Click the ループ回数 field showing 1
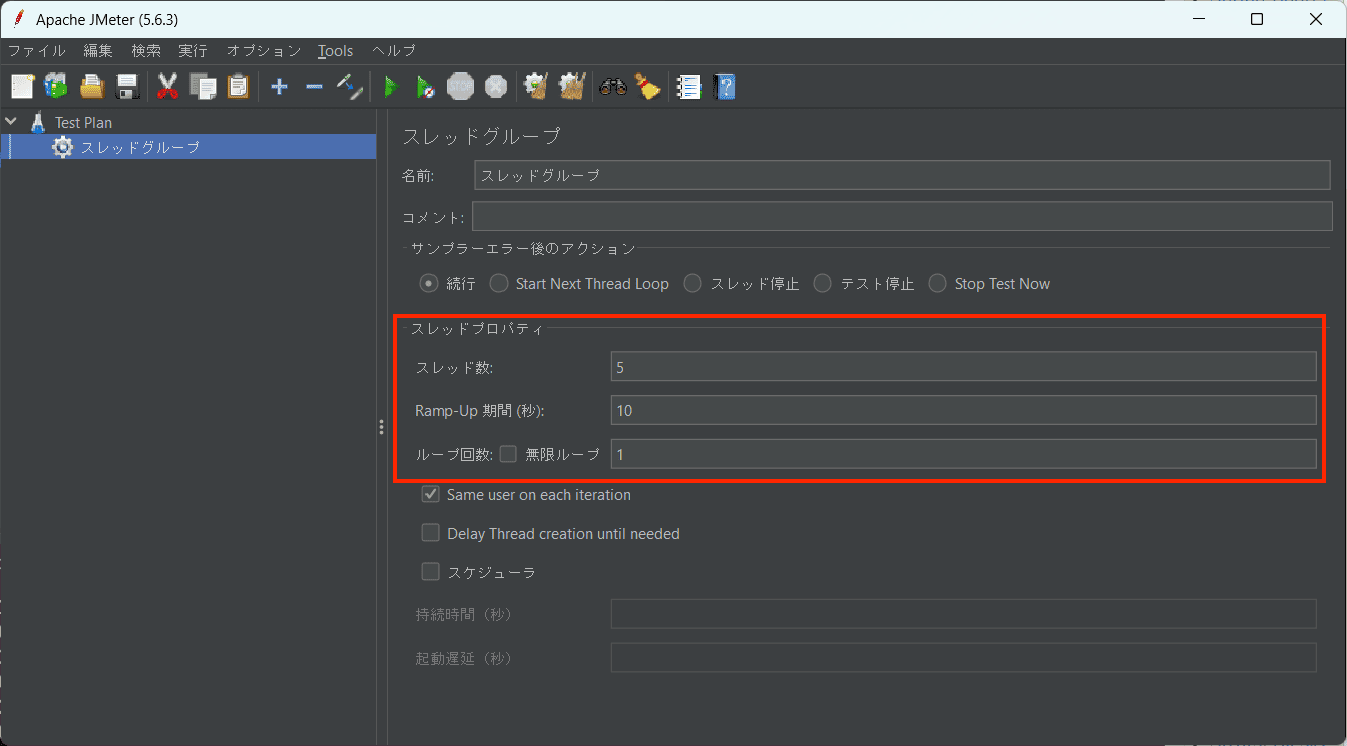The height and width of the screenshot is (746, 1347). pos(963,454)
